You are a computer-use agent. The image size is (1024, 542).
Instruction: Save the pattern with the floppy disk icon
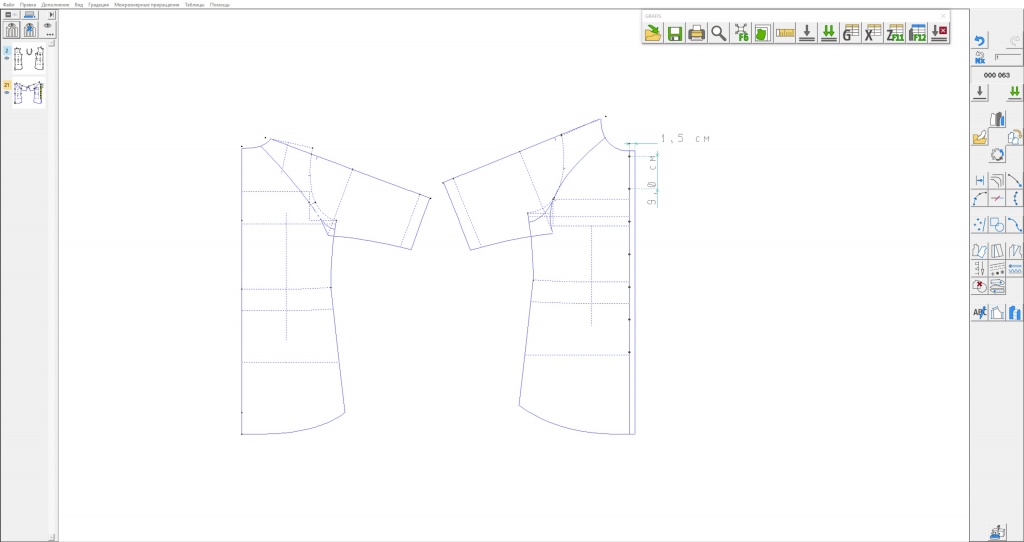tap(675, 33)
